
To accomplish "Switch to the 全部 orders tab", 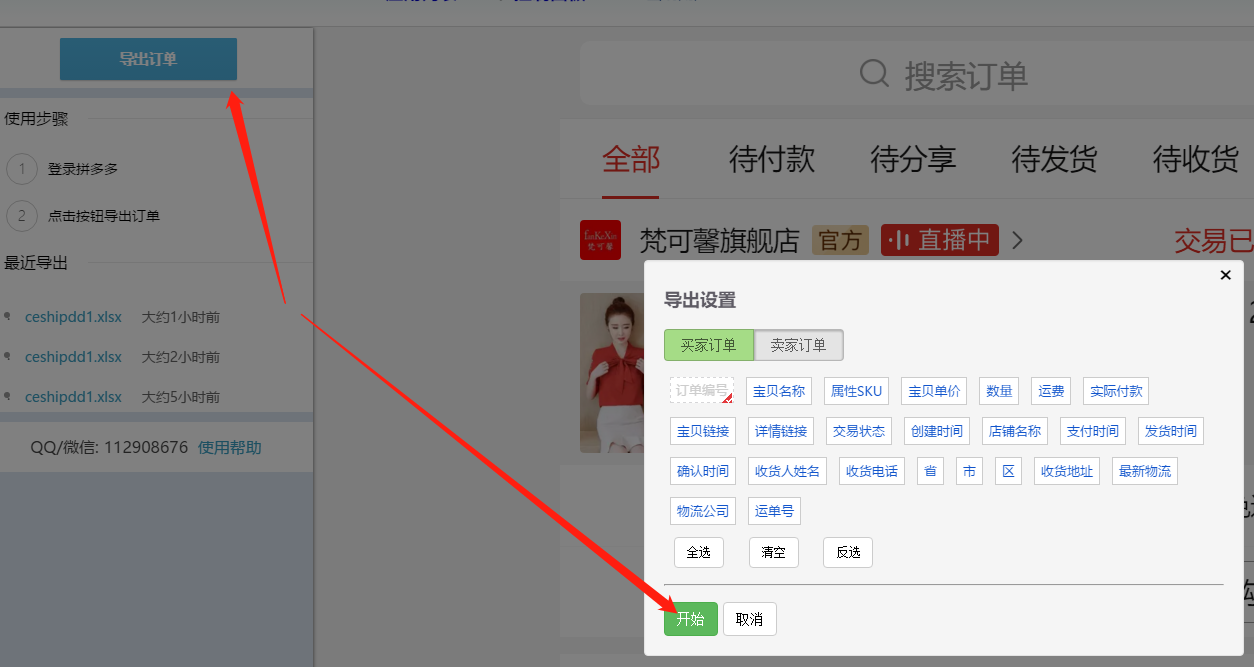I will [631, 159].
